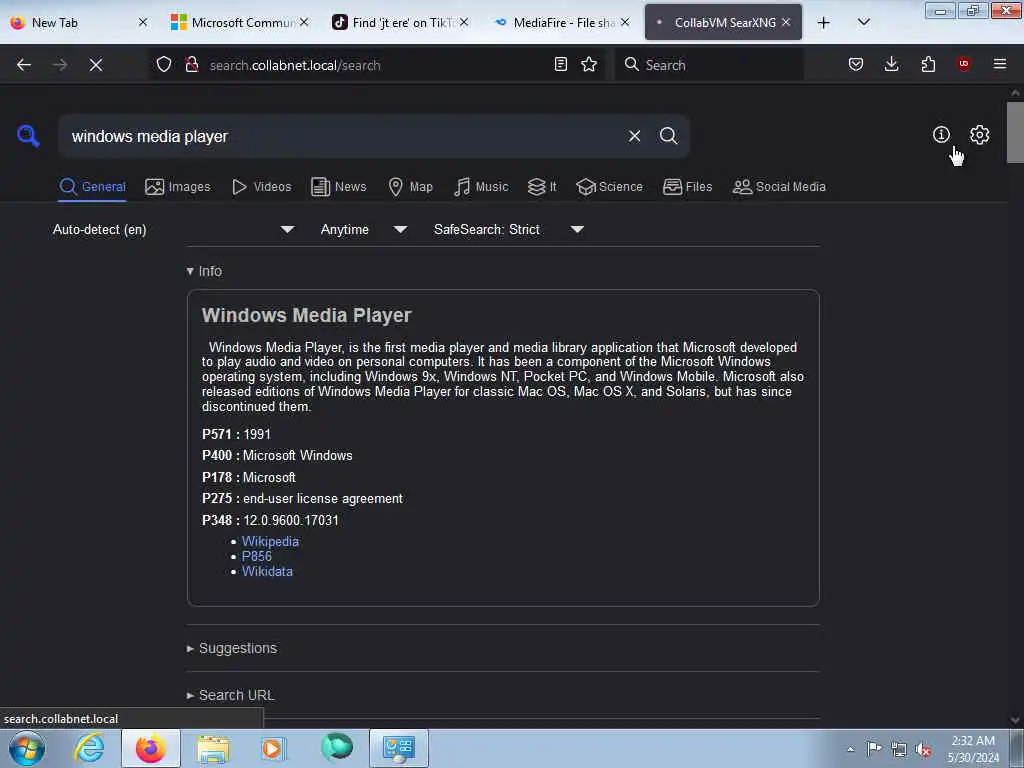Click the Action Center flag tray icon
This screenshot has height=768, width=1024.
(874, 749)
